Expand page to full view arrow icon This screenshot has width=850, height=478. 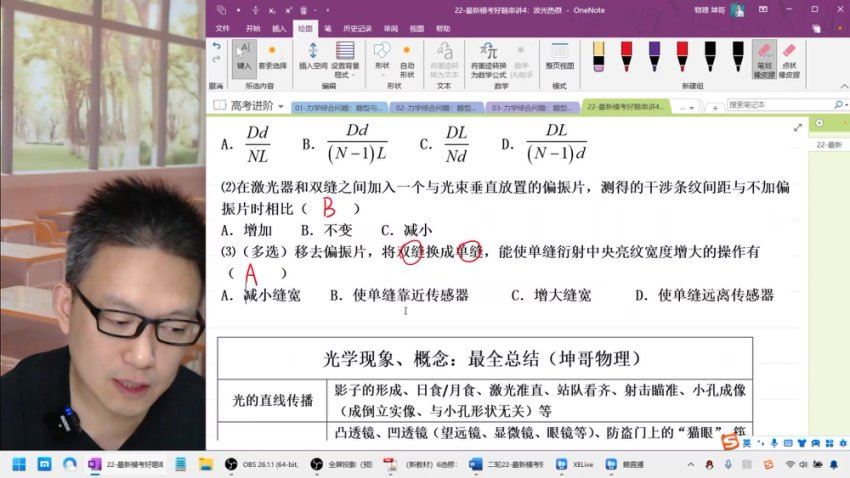(797, 128)
